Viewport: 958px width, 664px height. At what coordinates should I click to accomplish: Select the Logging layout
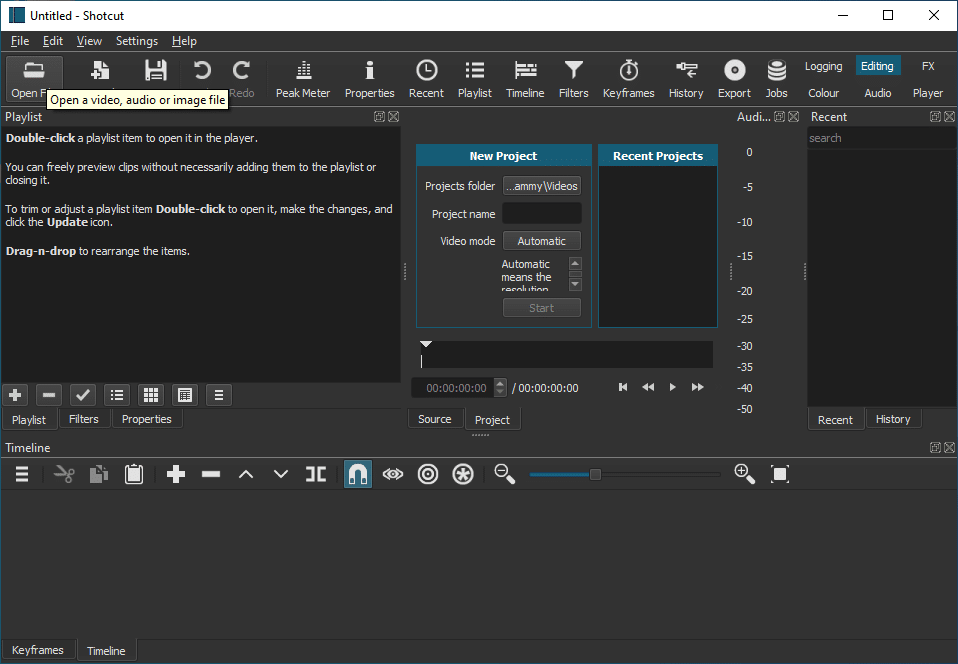pos(824,66)
